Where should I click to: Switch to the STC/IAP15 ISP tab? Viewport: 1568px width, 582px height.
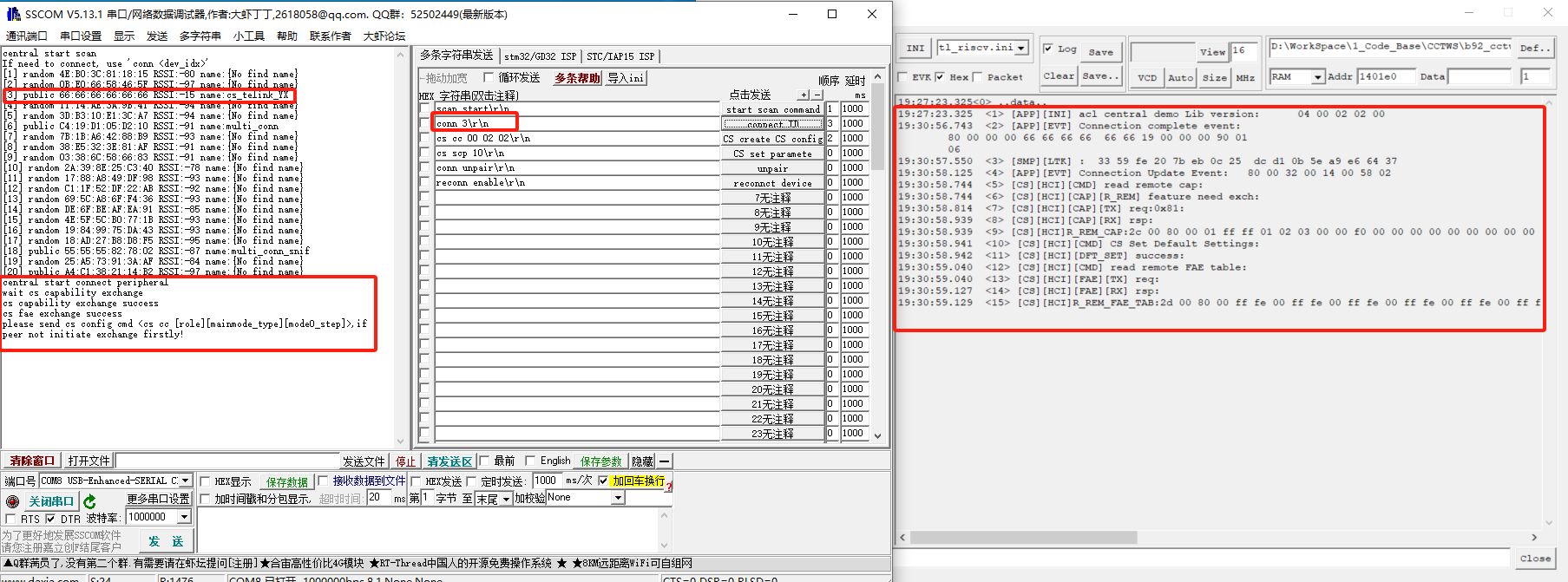pos(620,56)
